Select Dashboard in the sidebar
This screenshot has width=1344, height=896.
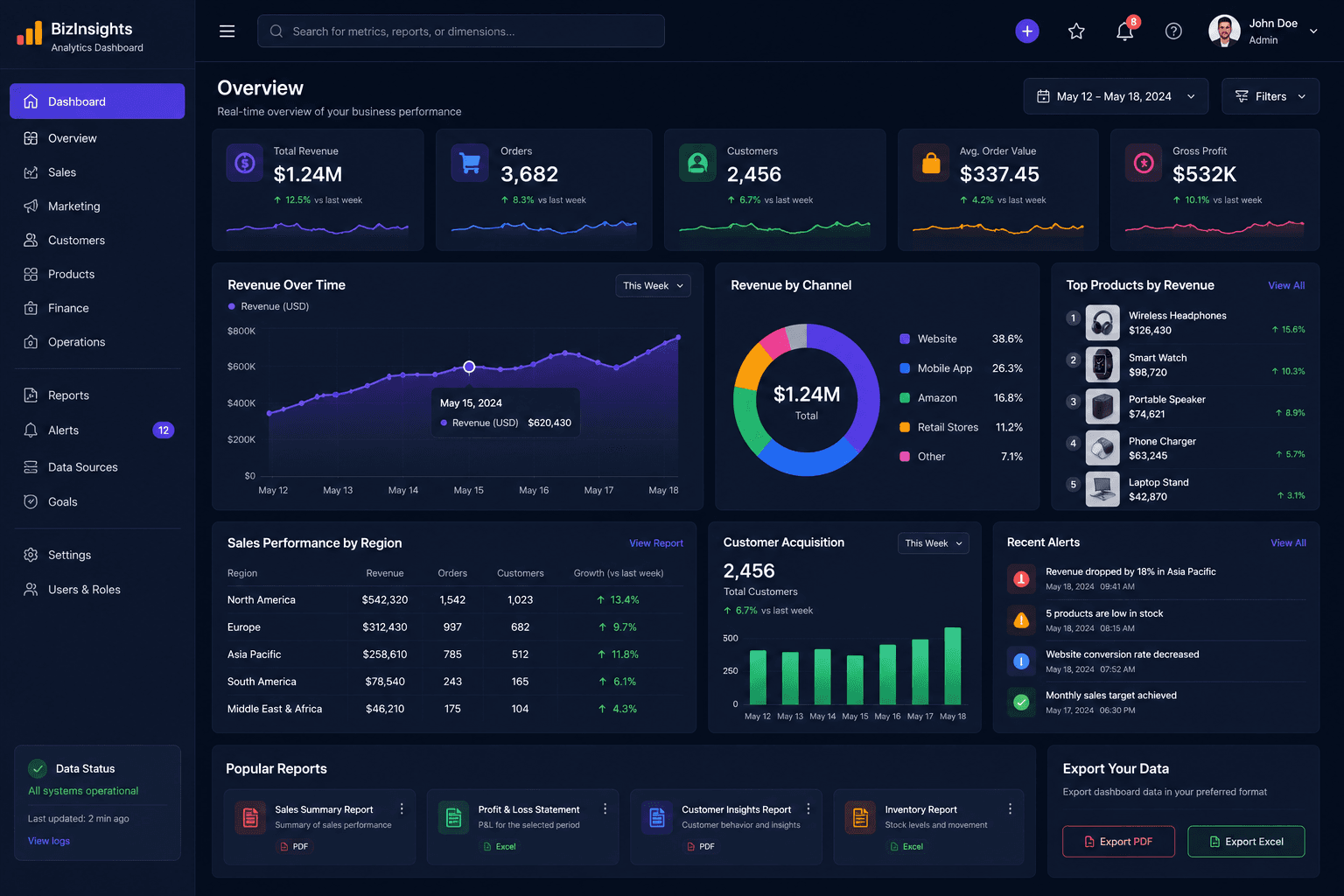[x=97, y=101]
